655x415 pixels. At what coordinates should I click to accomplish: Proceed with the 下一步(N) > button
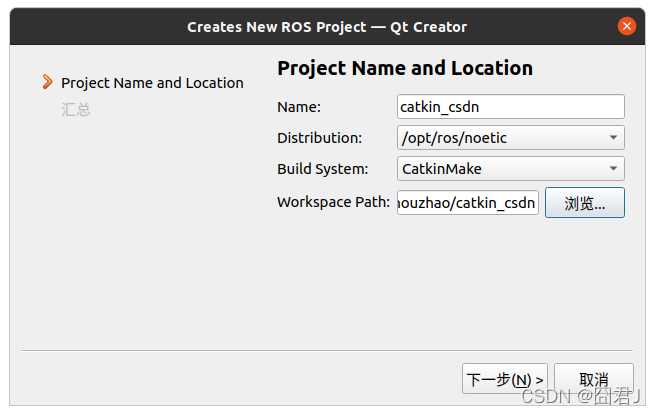pos(505,380)
